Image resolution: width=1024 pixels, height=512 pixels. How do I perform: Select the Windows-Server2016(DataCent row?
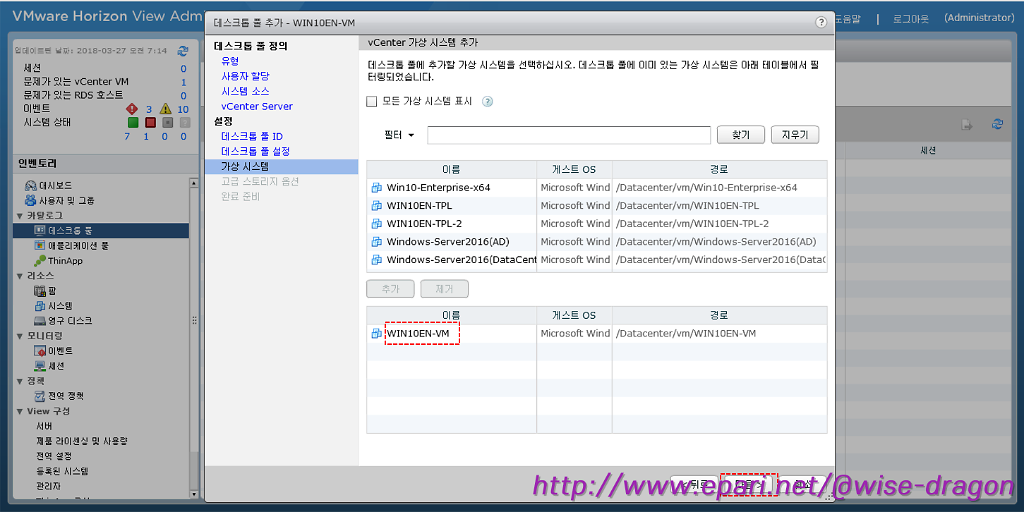pos(597,260)
